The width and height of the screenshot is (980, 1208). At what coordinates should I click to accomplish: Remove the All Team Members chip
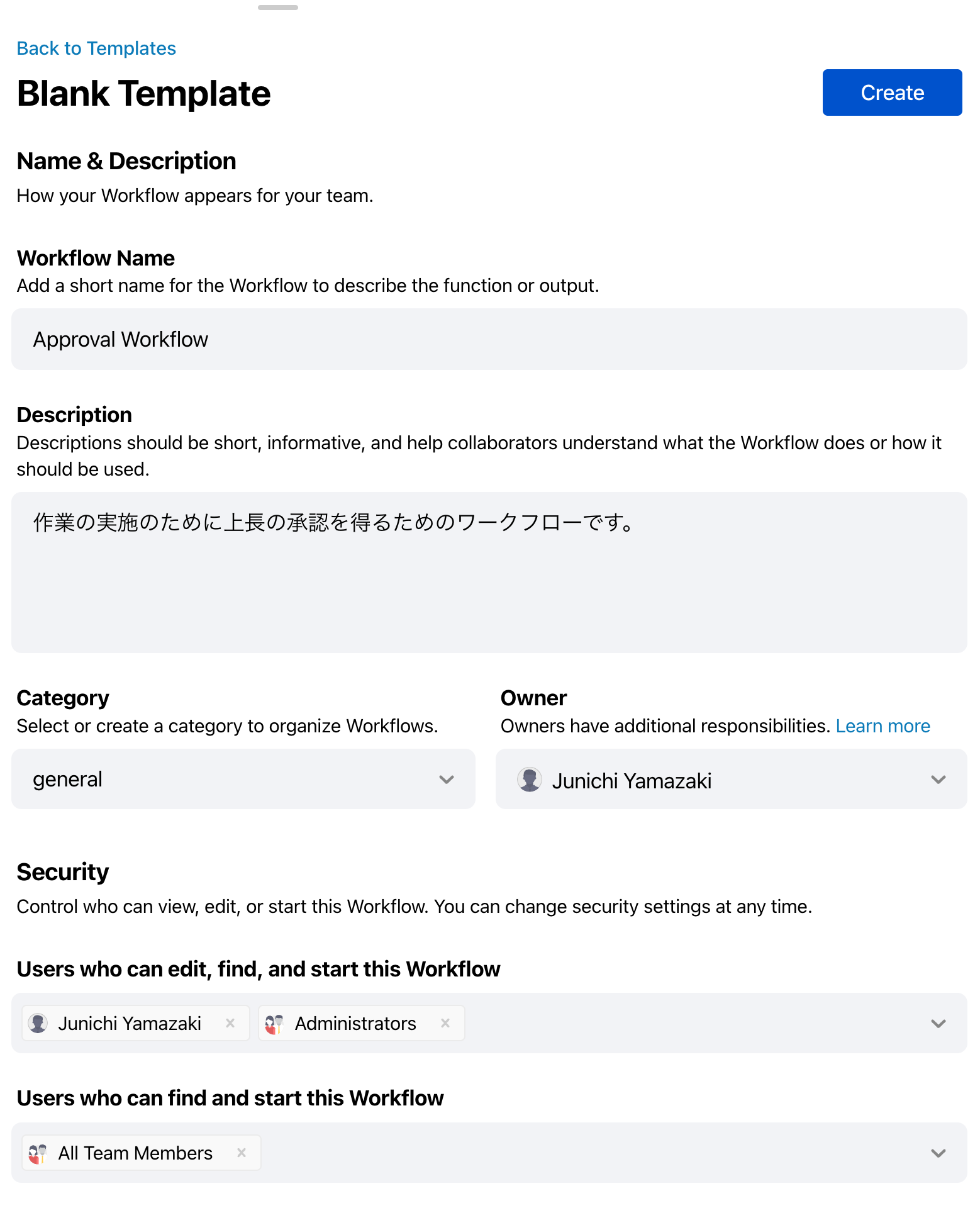(242, 1153)
